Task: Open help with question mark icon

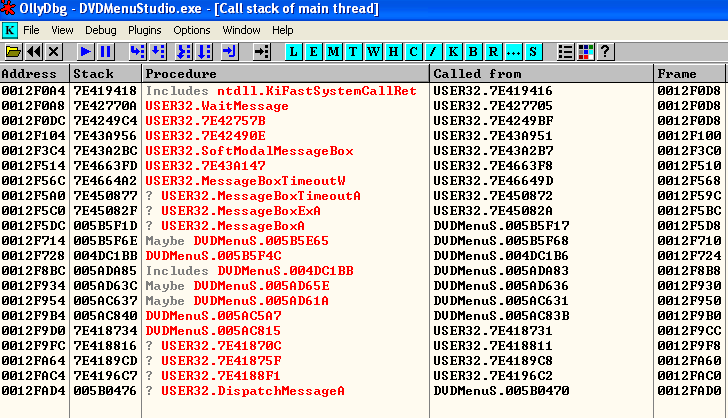Action: coord(605,52)
